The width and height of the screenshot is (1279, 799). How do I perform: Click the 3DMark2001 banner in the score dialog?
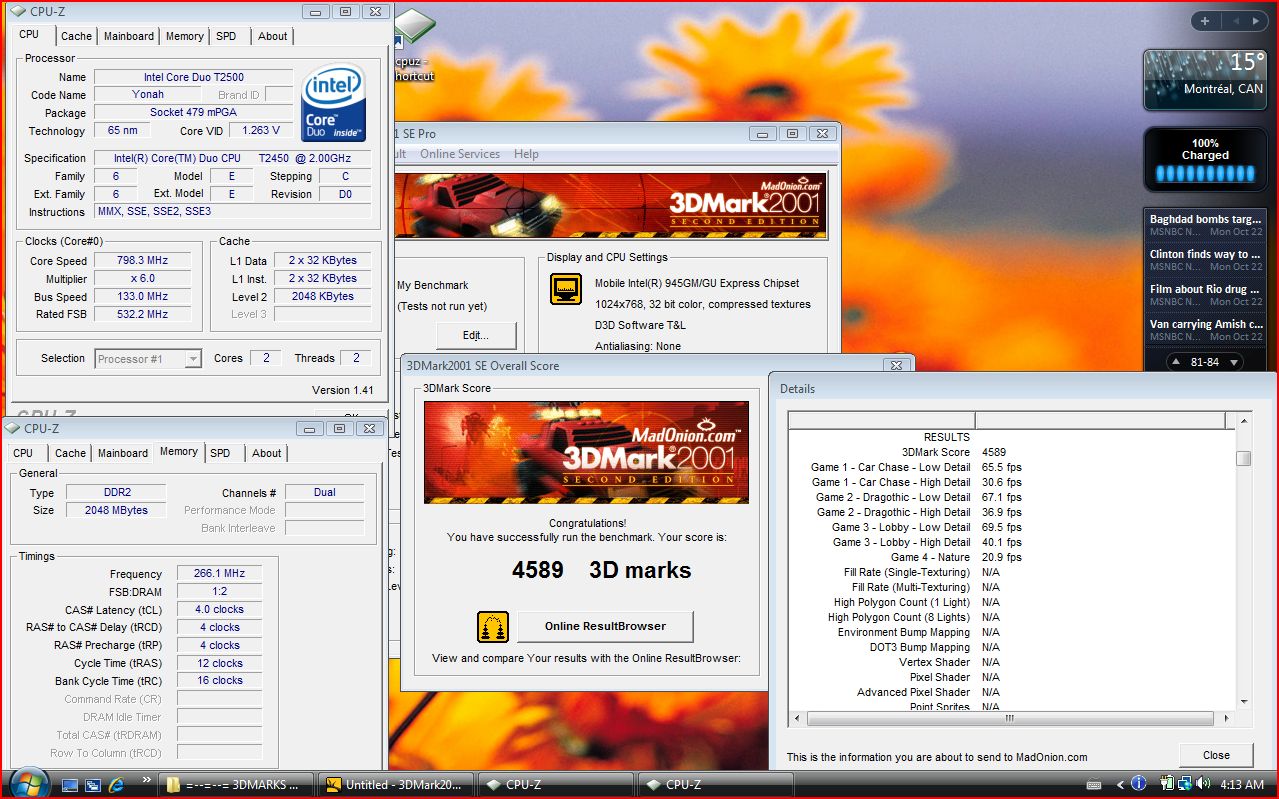pyautogui.click(x=586, y=452)
